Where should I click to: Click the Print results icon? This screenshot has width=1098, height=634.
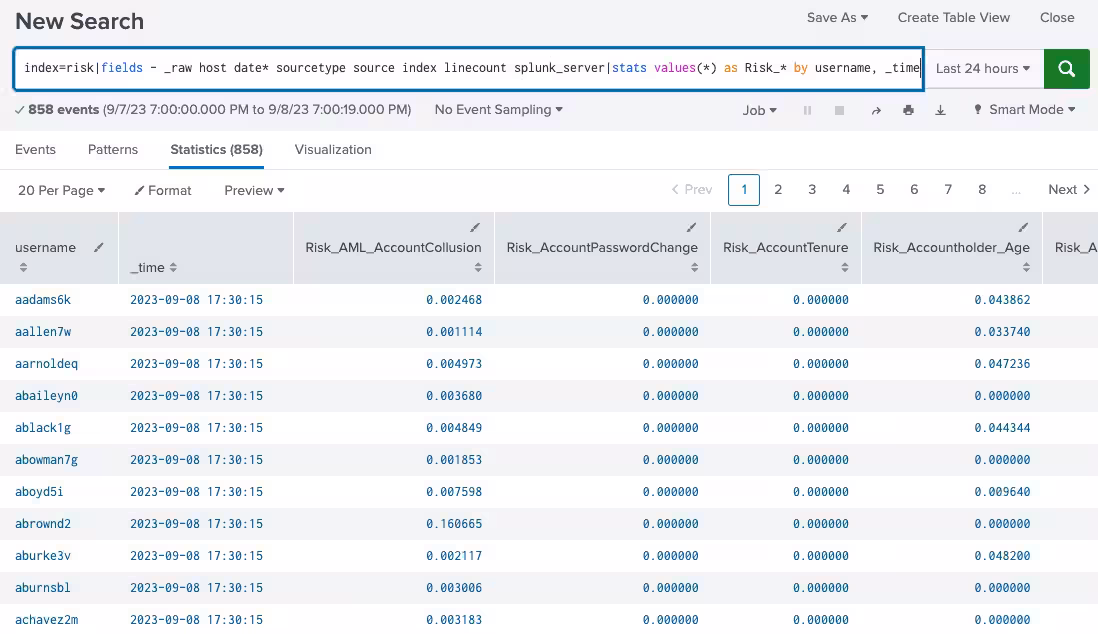908,110
